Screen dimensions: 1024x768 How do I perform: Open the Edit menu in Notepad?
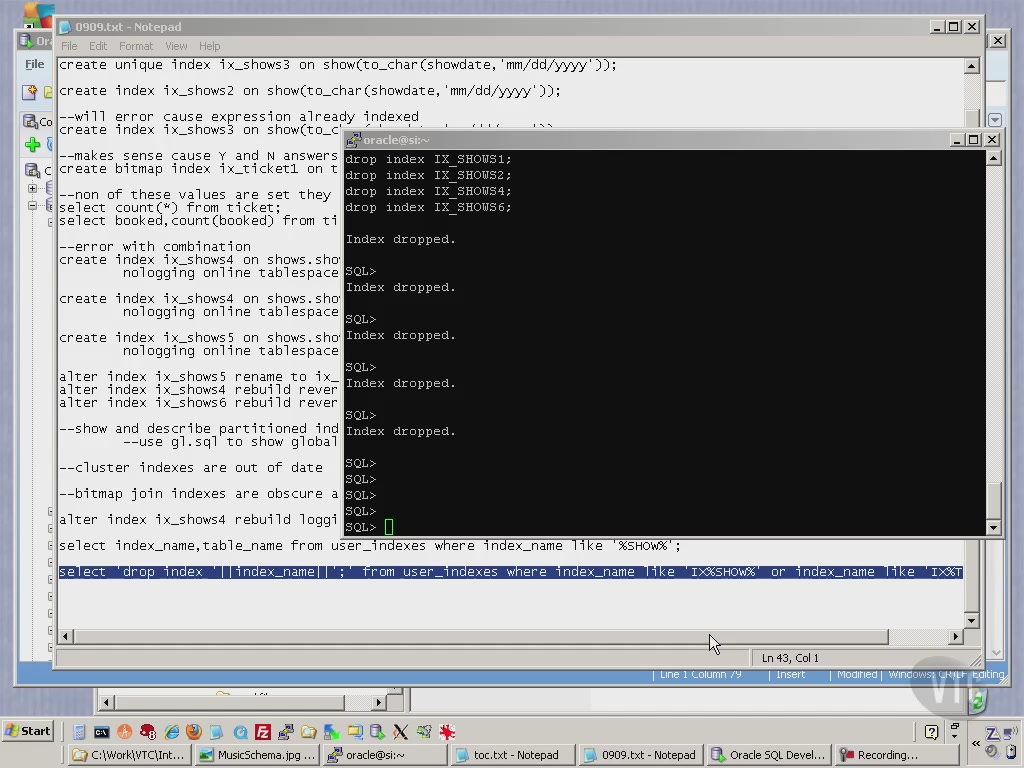(98, 46)
